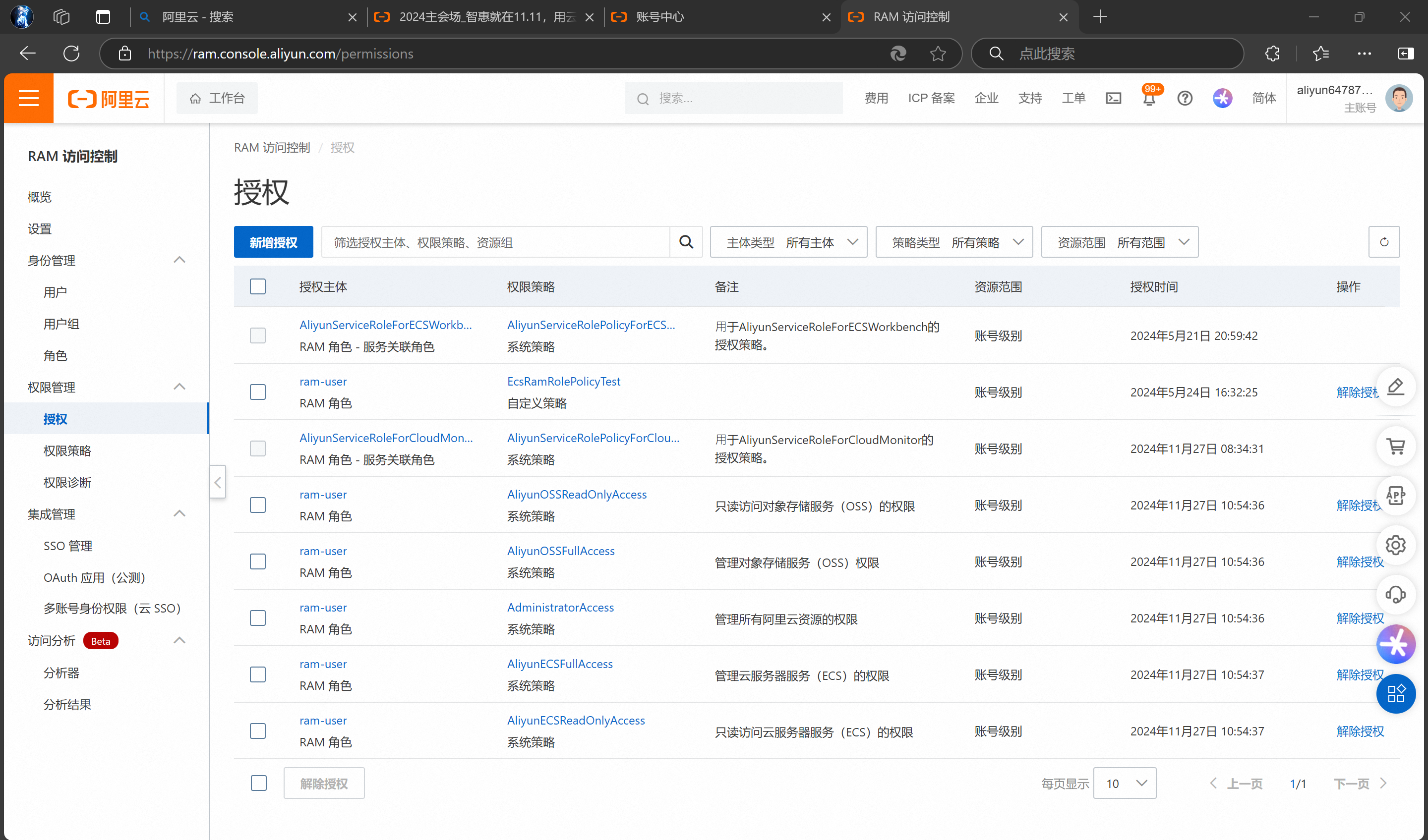The height and width of the screenshot is (840, 1428).
Task: Check the EcsRamRolePolicyTest row checkbox
Action: click(258, 392)
